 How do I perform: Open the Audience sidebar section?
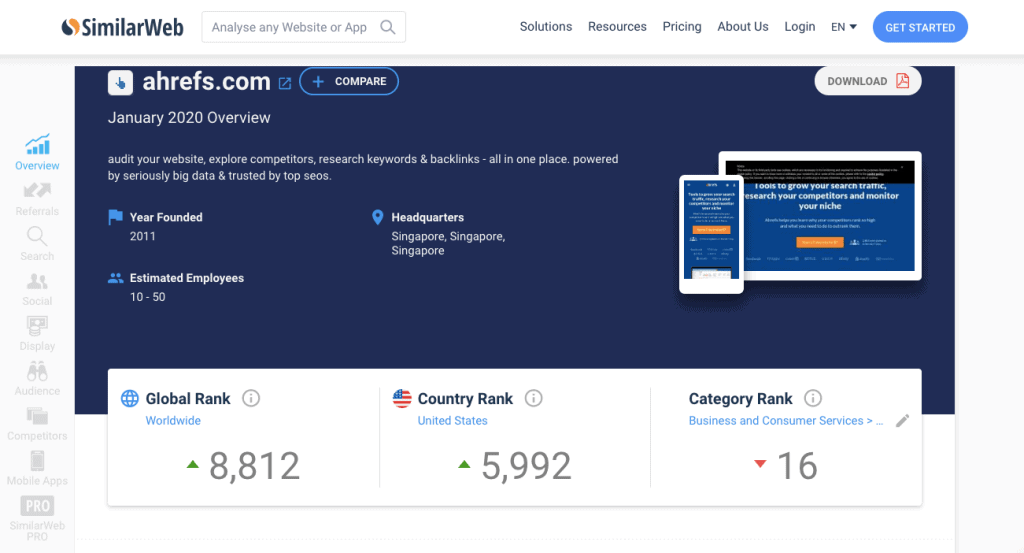click(37, 379)
